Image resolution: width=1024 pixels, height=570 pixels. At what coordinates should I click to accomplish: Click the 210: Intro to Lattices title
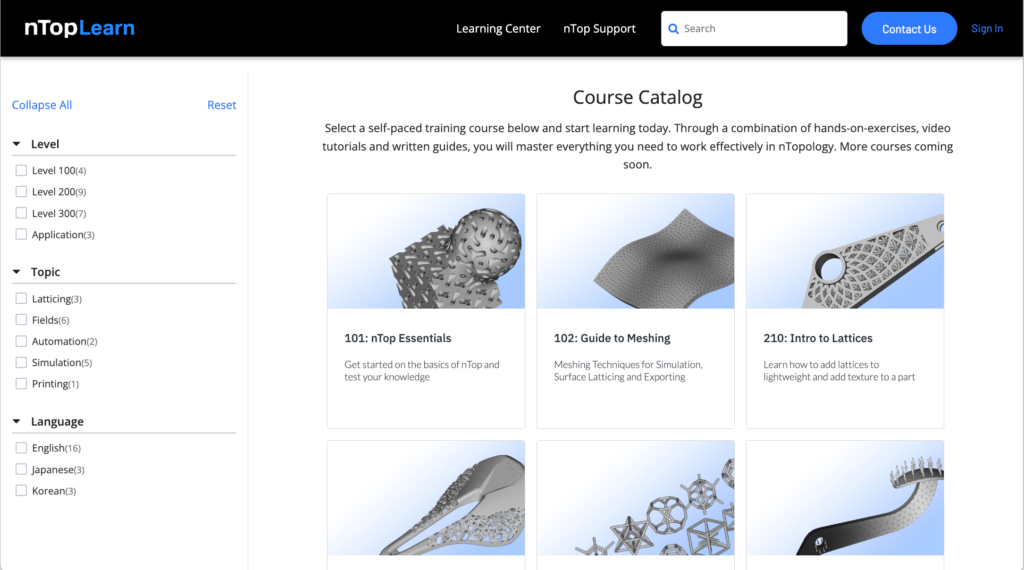818,338
